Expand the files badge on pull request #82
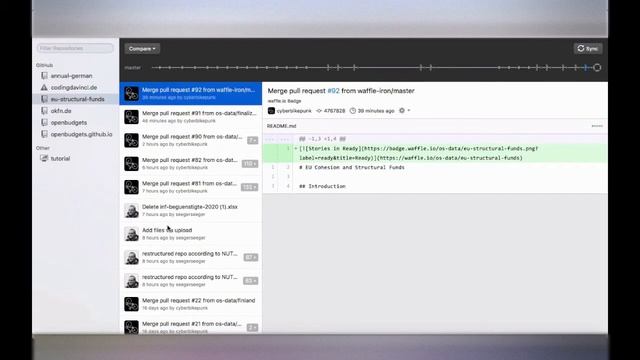Screen dimensions: 640x360 pos(250,164)
